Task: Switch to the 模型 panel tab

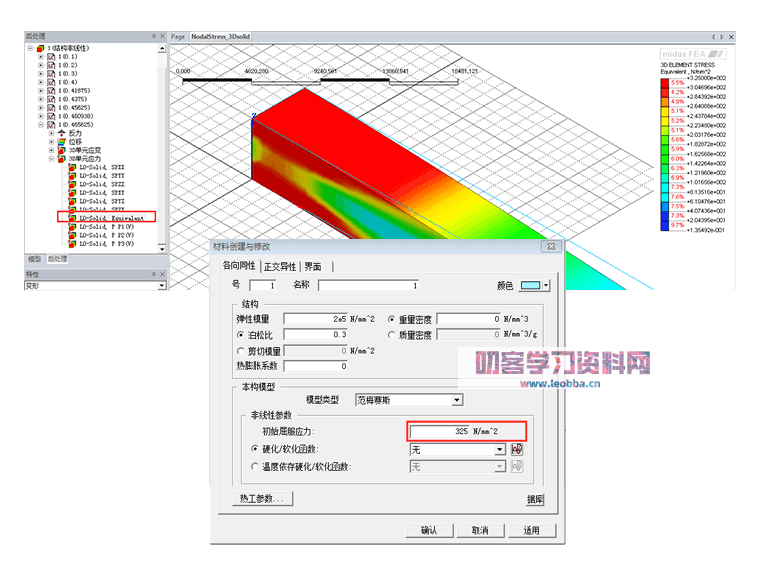Action: pyautogui.click(x=35, y=259)
